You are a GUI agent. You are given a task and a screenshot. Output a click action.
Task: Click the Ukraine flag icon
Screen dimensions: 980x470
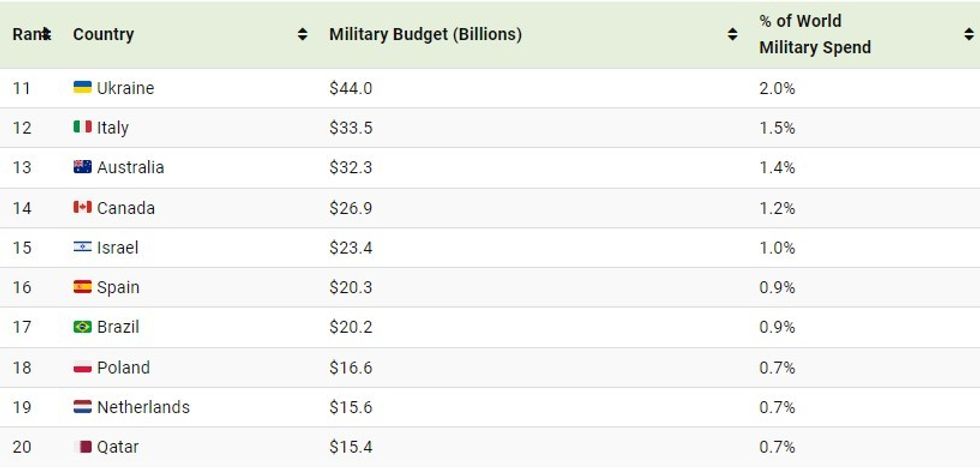coord(82,88)
